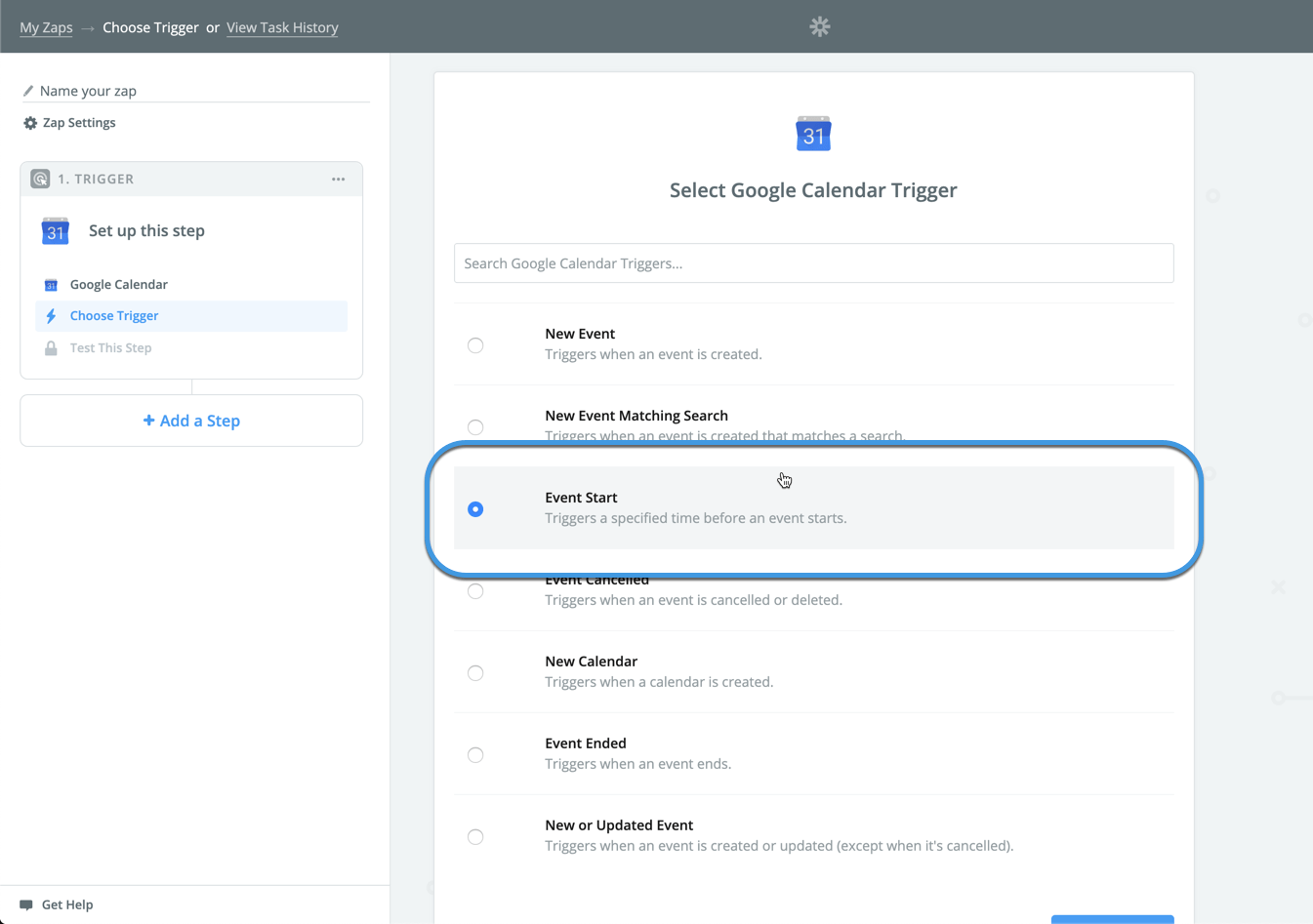Click Google Calendar icon beside Set up this step
The height and width of the screenshot is (924, 1313).
point(56,231)
